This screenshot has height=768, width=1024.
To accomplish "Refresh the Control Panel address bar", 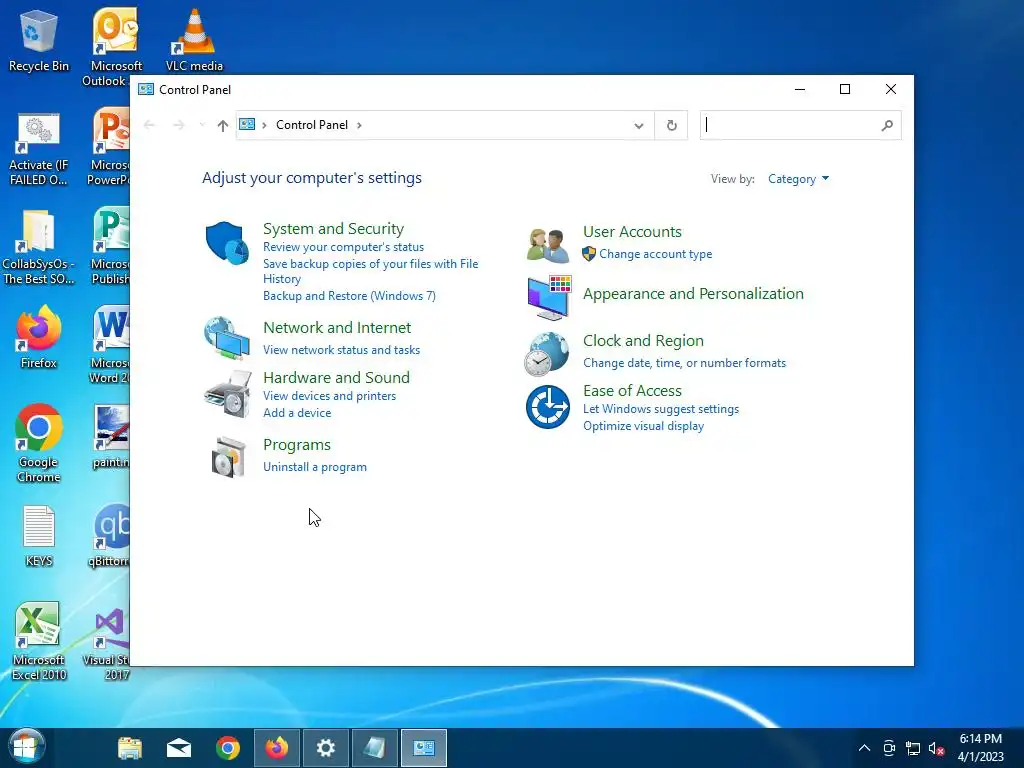I will (671, 125).
